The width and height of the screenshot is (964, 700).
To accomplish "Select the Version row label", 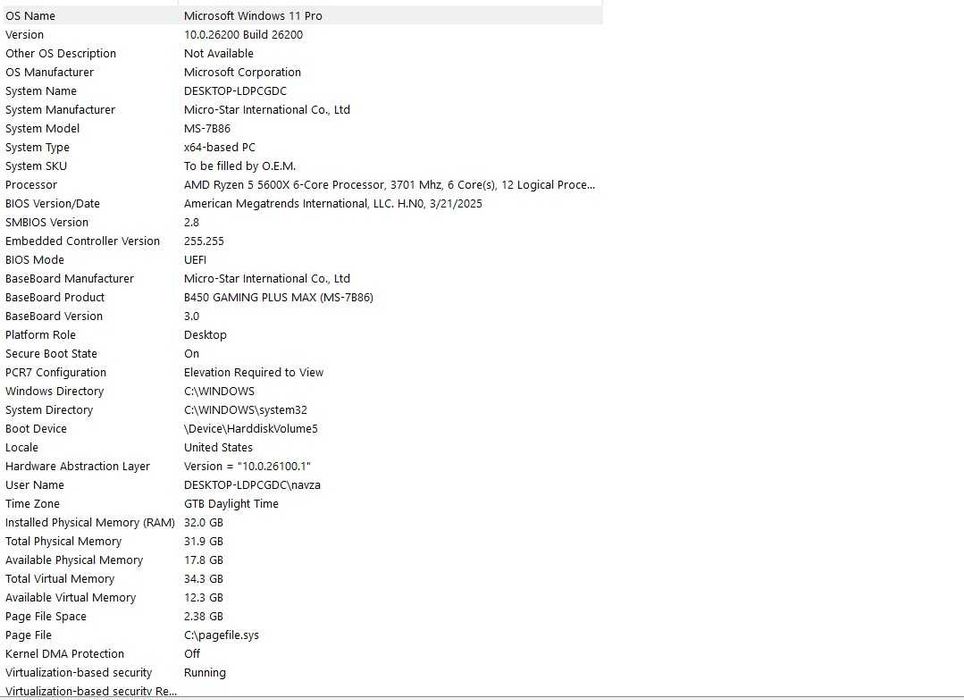I will coord(25,34).
